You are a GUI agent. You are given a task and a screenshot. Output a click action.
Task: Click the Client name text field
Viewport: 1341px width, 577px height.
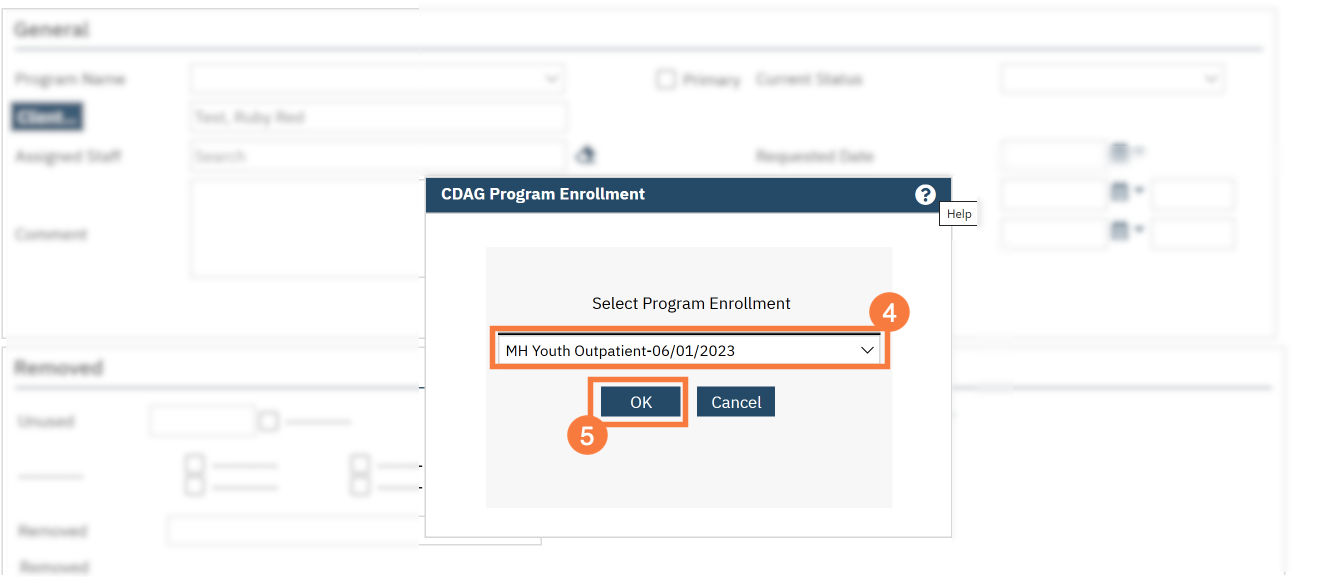pos(377,117)
